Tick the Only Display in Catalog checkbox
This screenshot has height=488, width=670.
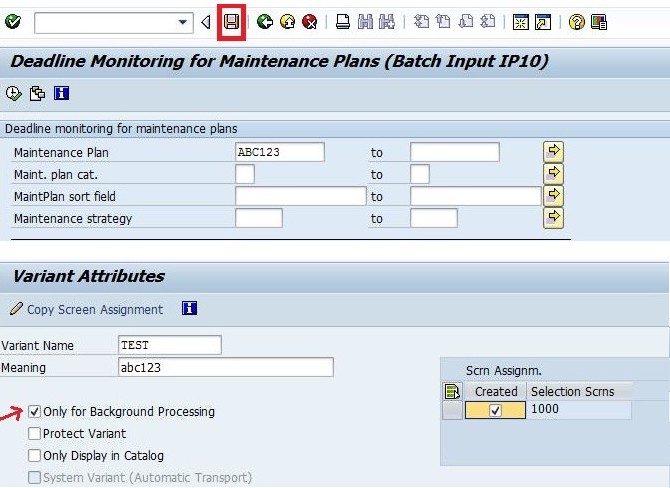pos(34,456)
